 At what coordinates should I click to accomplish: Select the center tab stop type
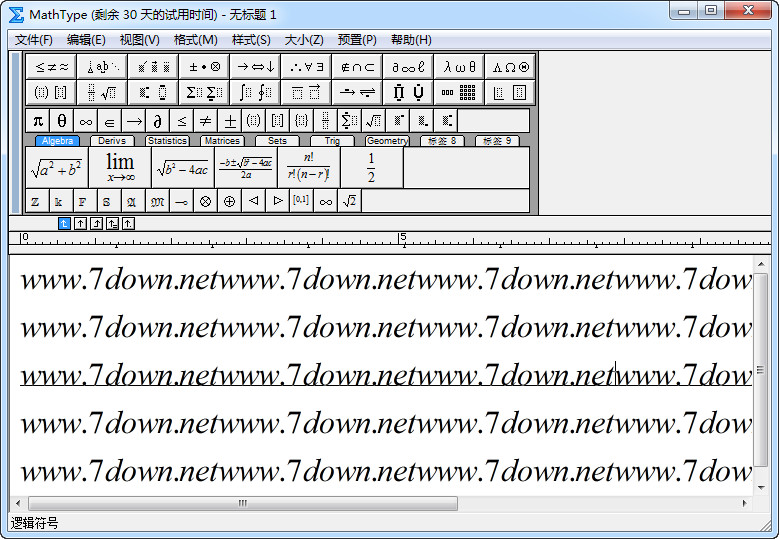[81, 223]
